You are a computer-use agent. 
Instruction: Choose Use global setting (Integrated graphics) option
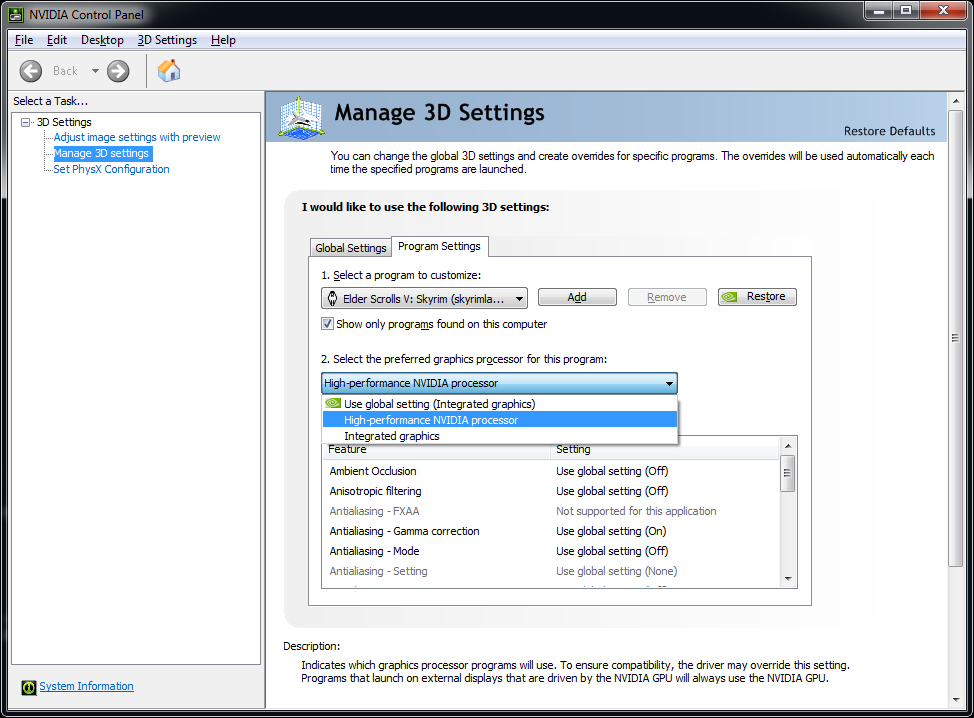[499, 404]
